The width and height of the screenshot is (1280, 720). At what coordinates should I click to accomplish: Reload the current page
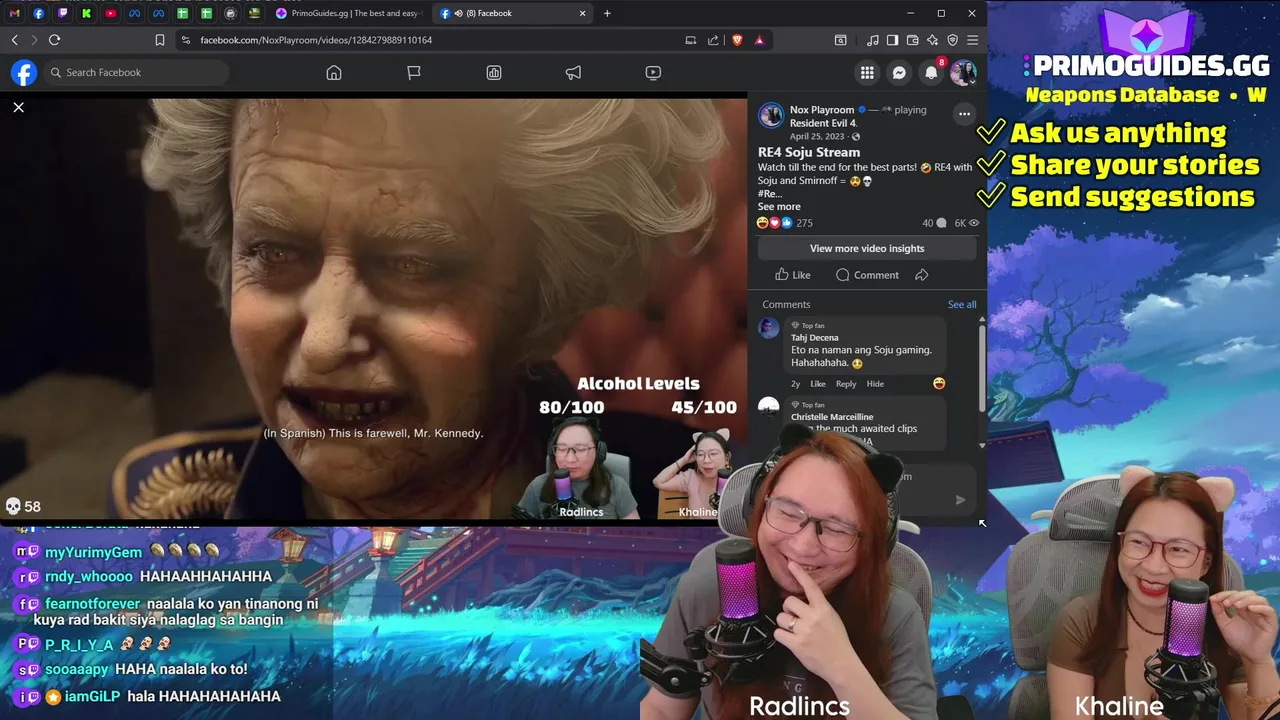[x=54, y=40]
